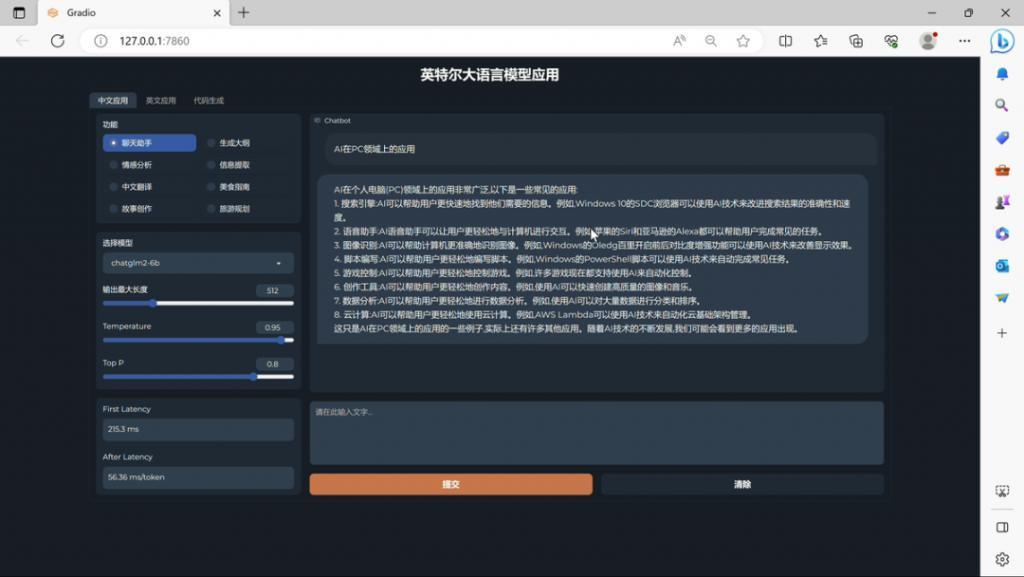Switch to the 英文应用 tab
1024x577 pixels.
click(160, 100)
